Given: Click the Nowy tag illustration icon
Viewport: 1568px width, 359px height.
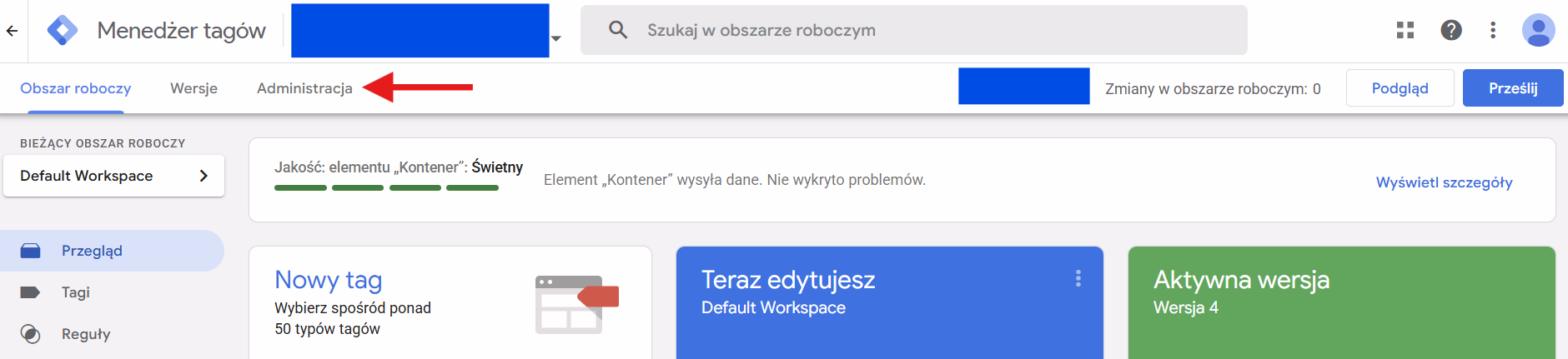Looking at the screenshot, I should [576, 305].
